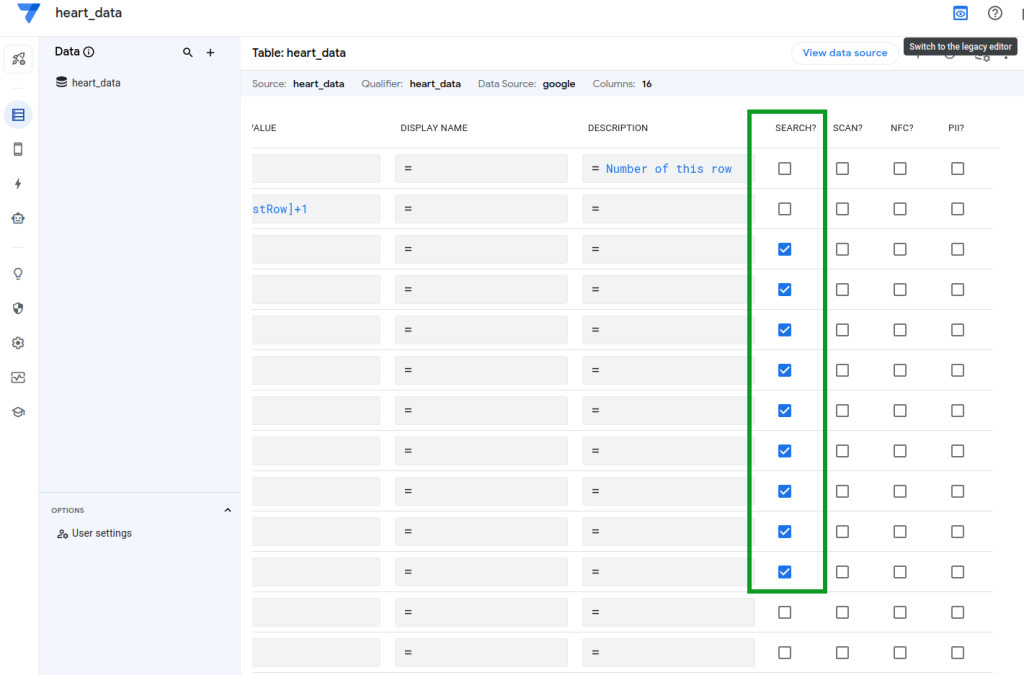Open the deploy rocket icon in sidebar
1024x675 pixels.
click(18, 59)
